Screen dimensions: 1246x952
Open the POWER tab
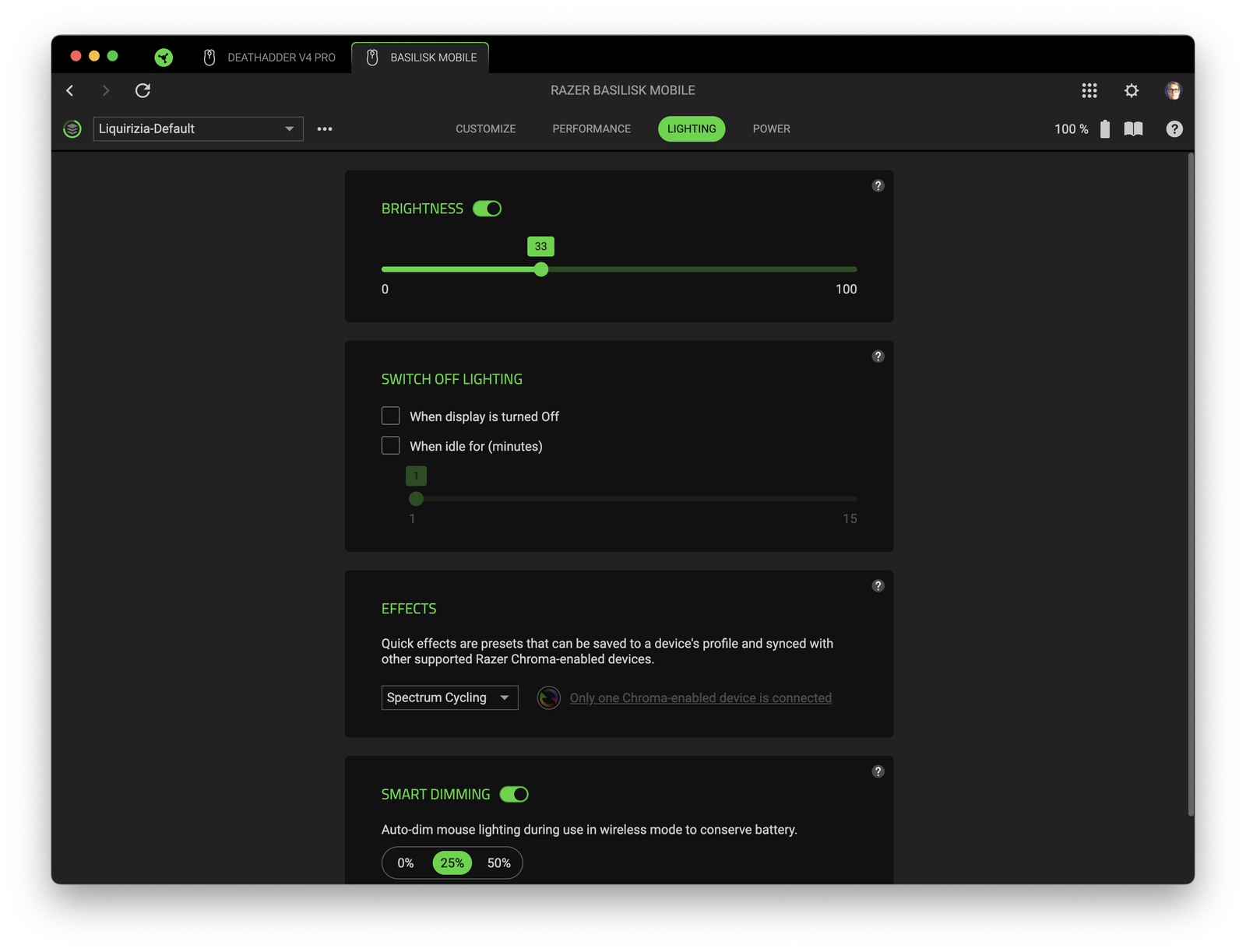coord(772,129)
